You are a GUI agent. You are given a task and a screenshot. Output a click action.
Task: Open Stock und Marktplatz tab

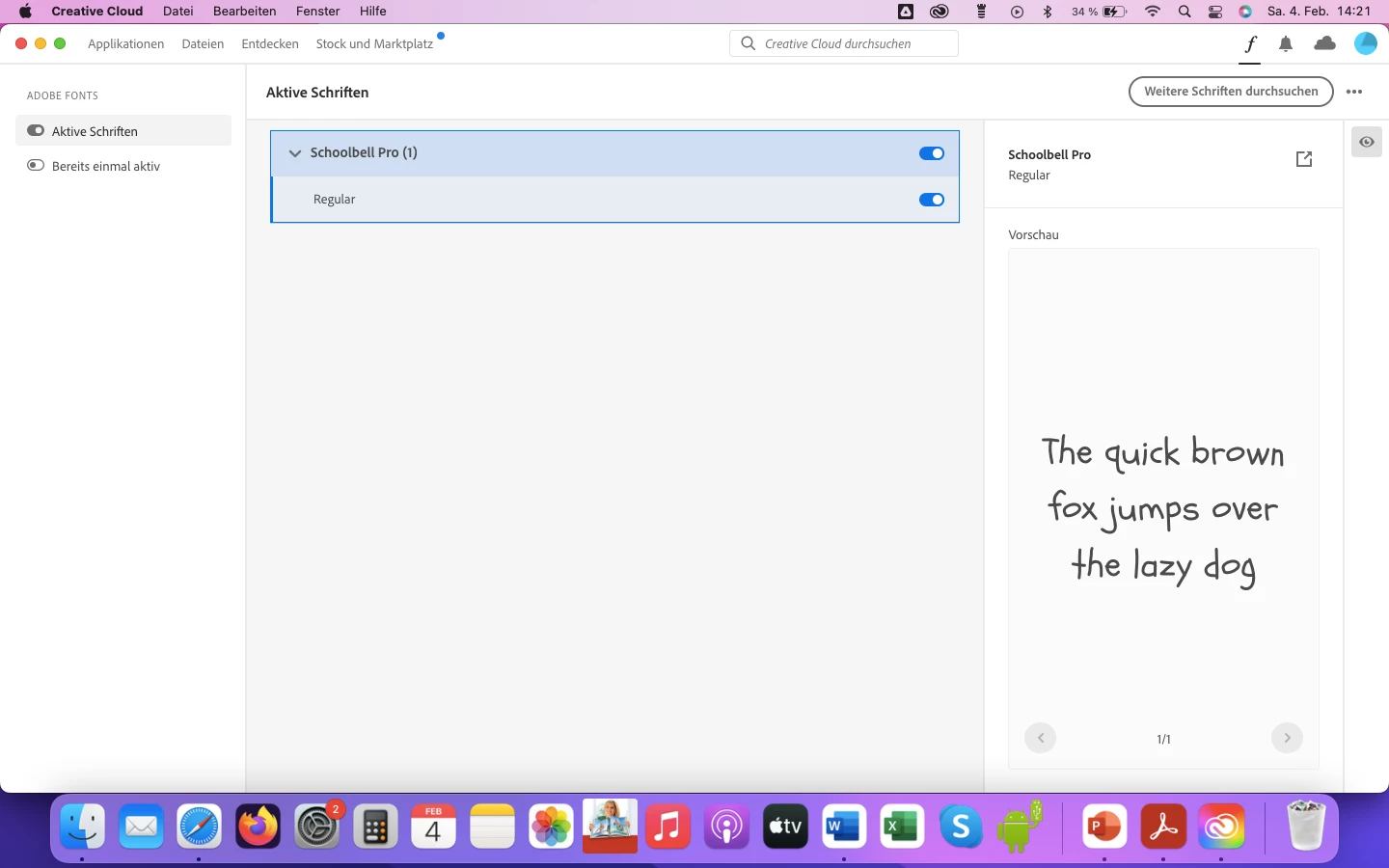(x=374, y=44)
